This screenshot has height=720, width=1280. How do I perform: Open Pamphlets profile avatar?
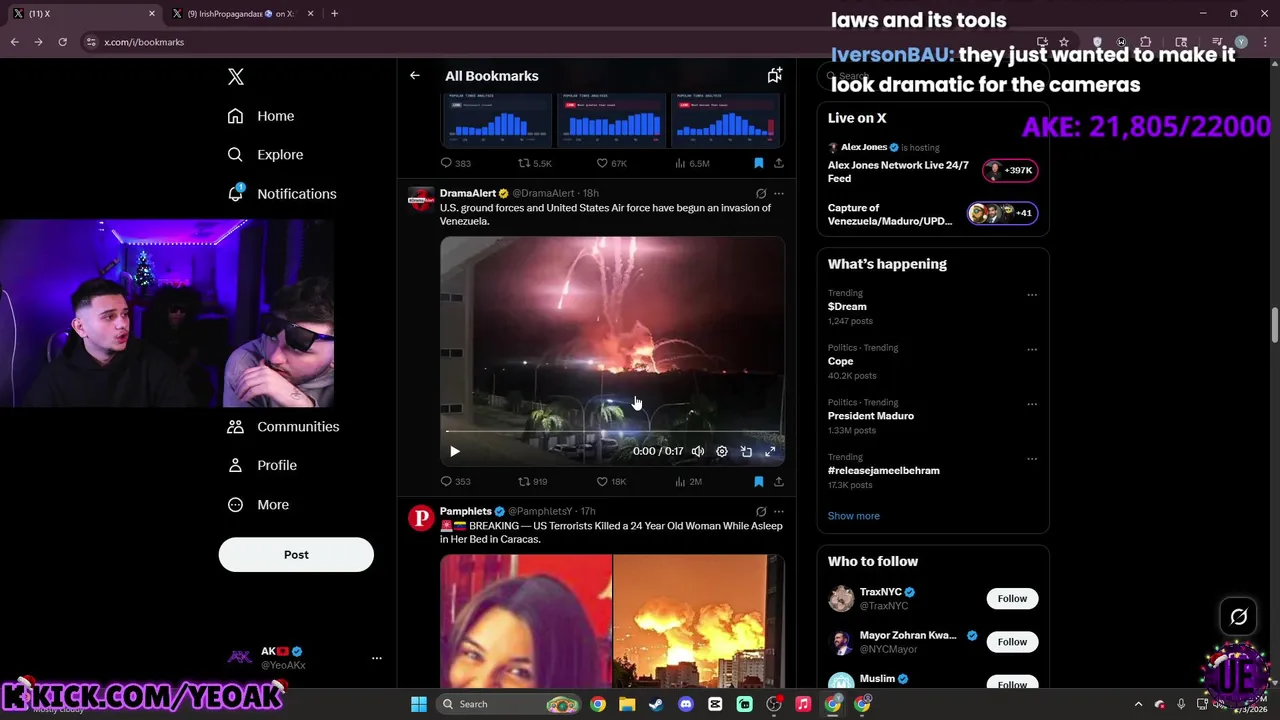[421, 518]
